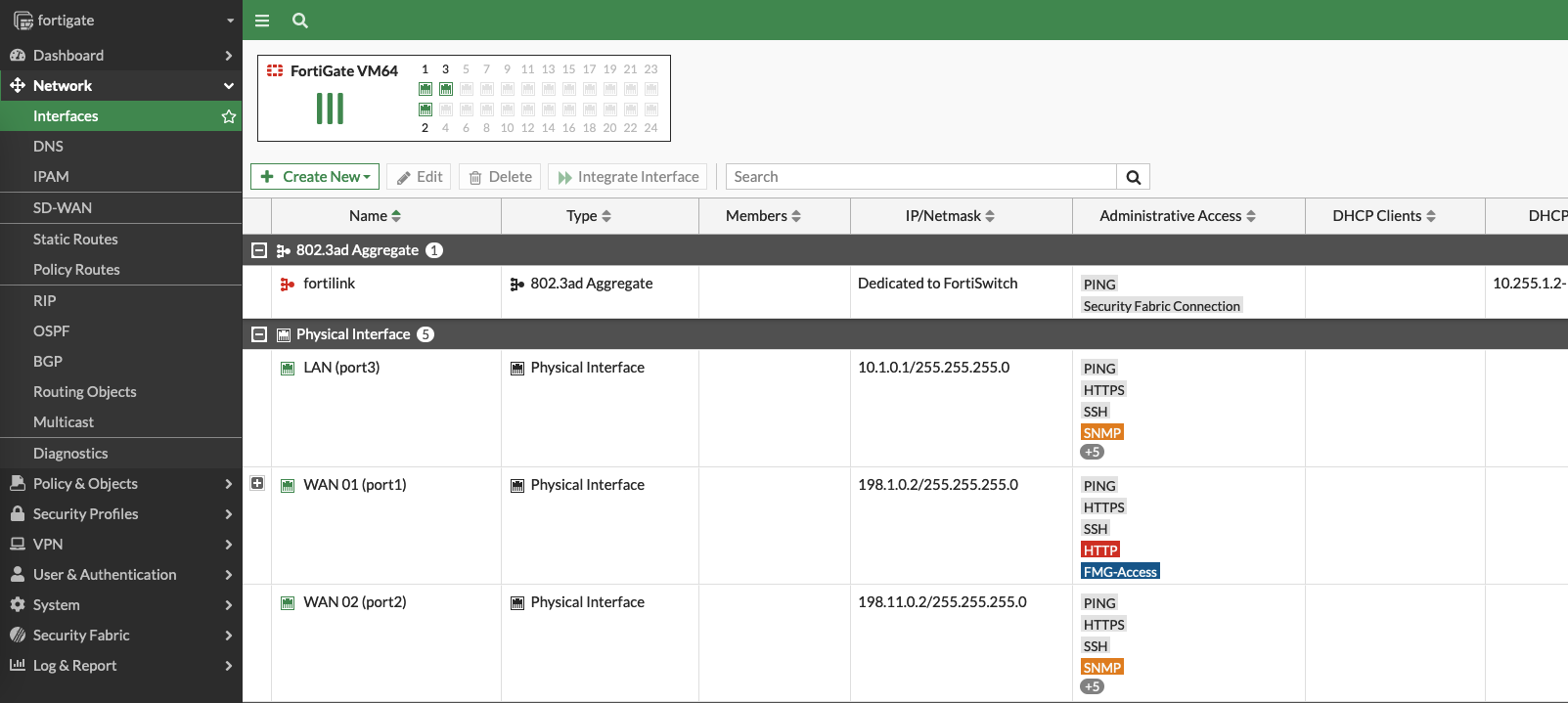Image resolution: width=1568 pixels, height=703 pixels.
Task: Click port 1 icon on FortiGate faceplate
Action: pos(426,89)
